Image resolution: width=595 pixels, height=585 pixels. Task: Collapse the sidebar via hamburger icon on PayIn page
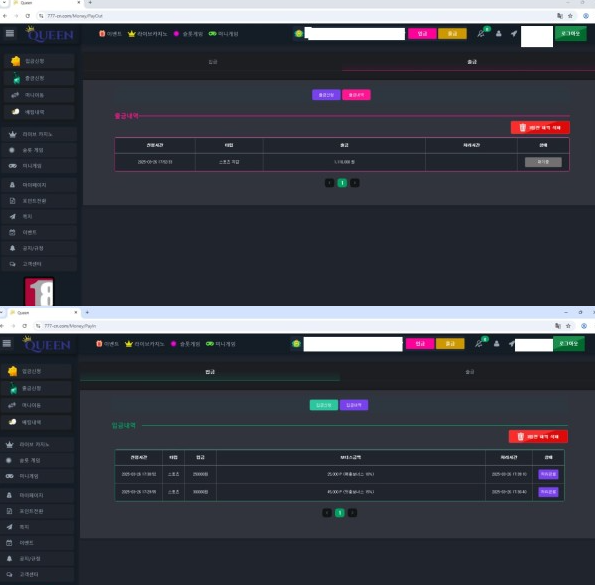tap(7, 343)
